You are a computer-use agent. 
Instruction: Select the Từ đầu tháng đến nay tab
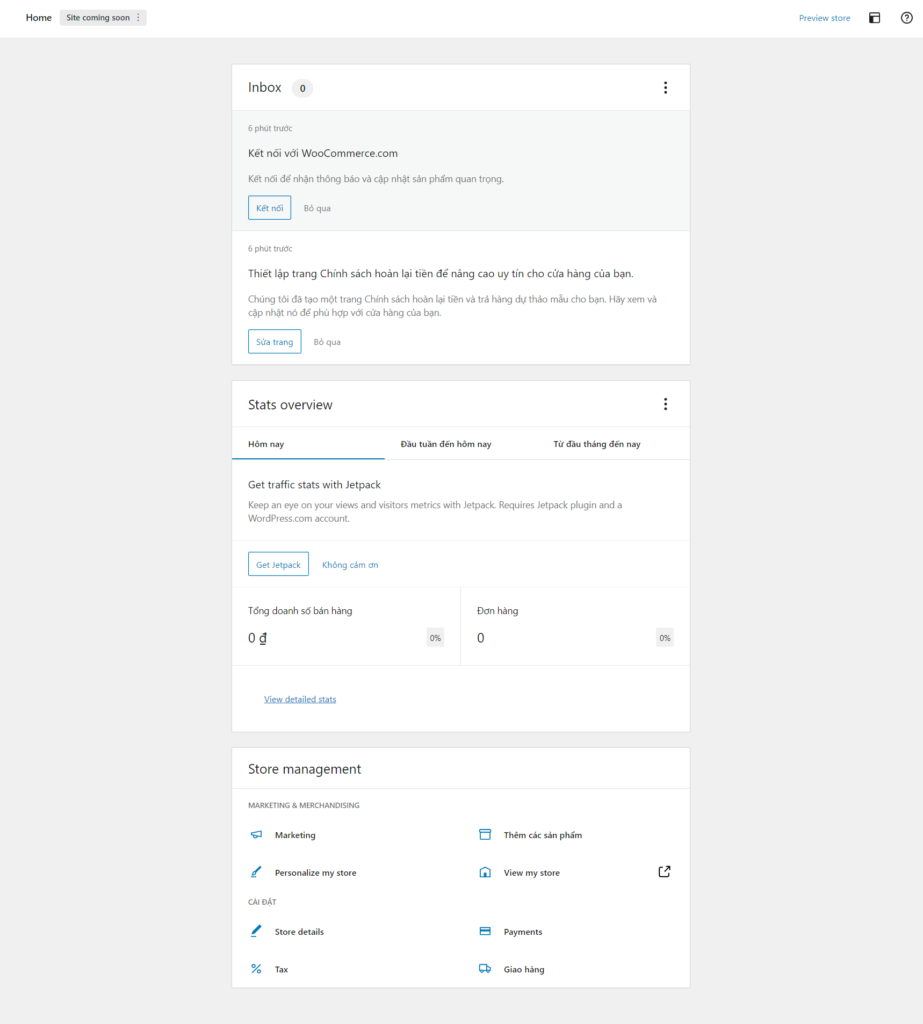click(597, 444)
